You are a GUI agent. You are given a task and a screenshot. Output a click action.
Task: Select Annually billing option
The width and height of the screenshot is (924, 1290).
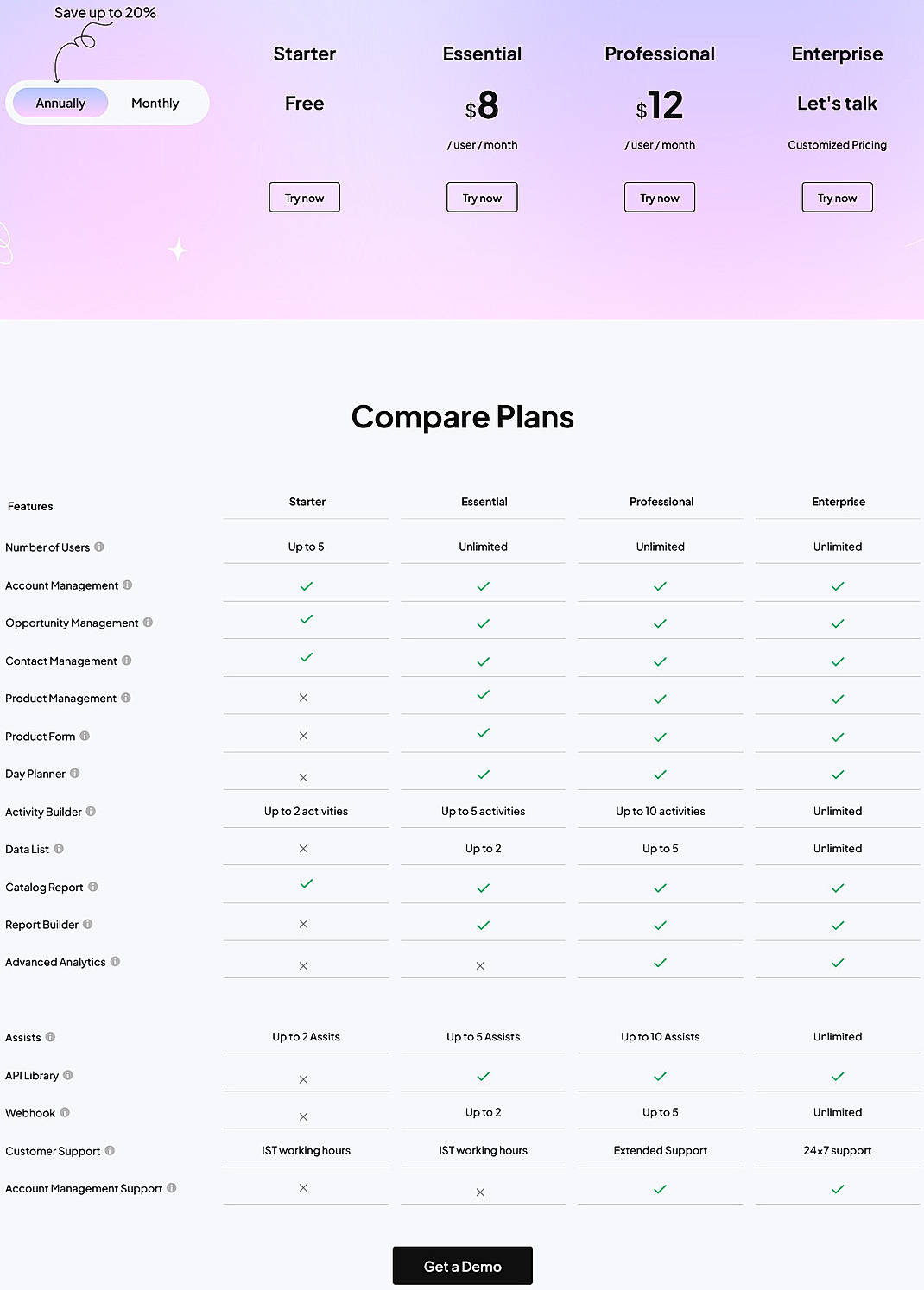coord(60,103)
